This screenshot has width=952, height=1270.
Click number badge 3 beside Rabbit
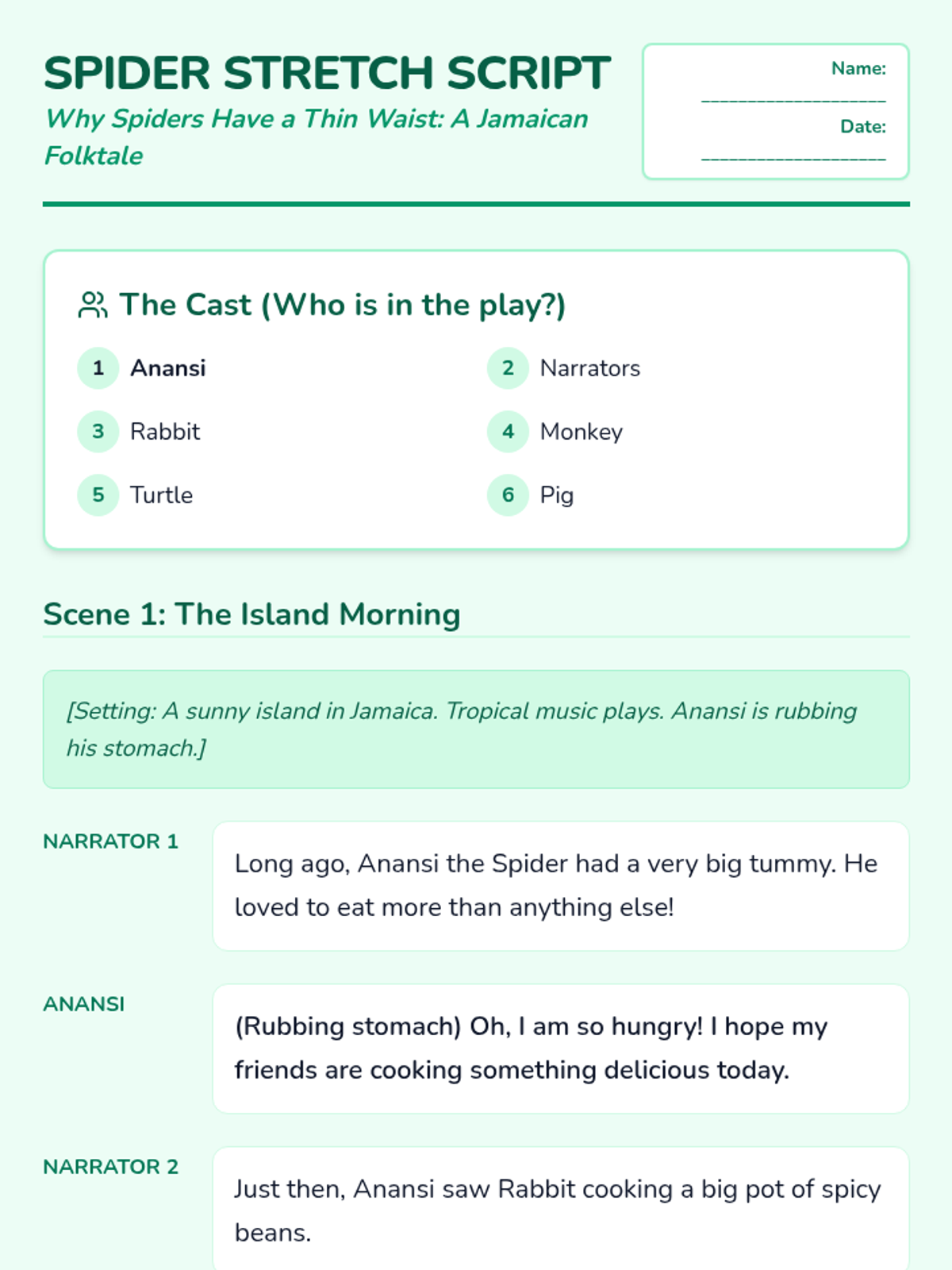pos(98,432)
